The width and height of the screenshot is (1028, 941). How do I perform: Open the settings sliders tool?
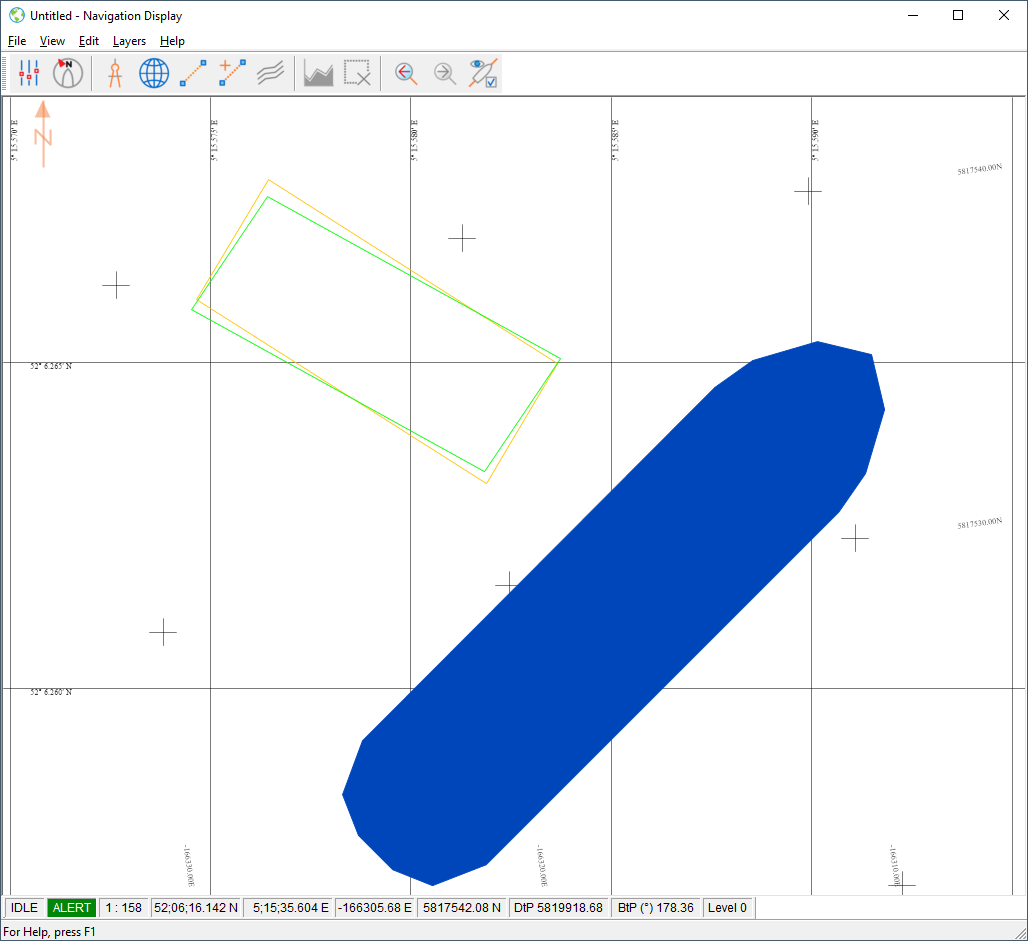point(29,73)
